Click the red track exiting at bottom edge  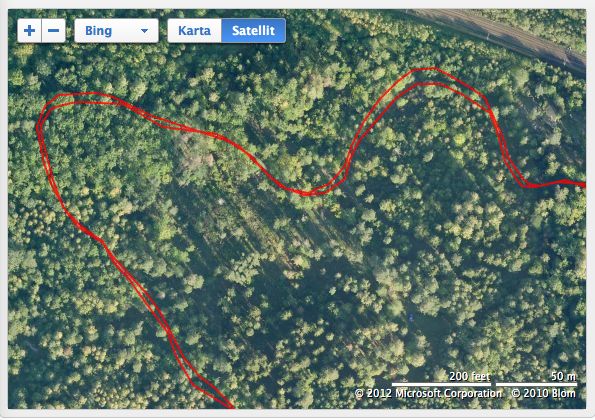tap(225, 403)
